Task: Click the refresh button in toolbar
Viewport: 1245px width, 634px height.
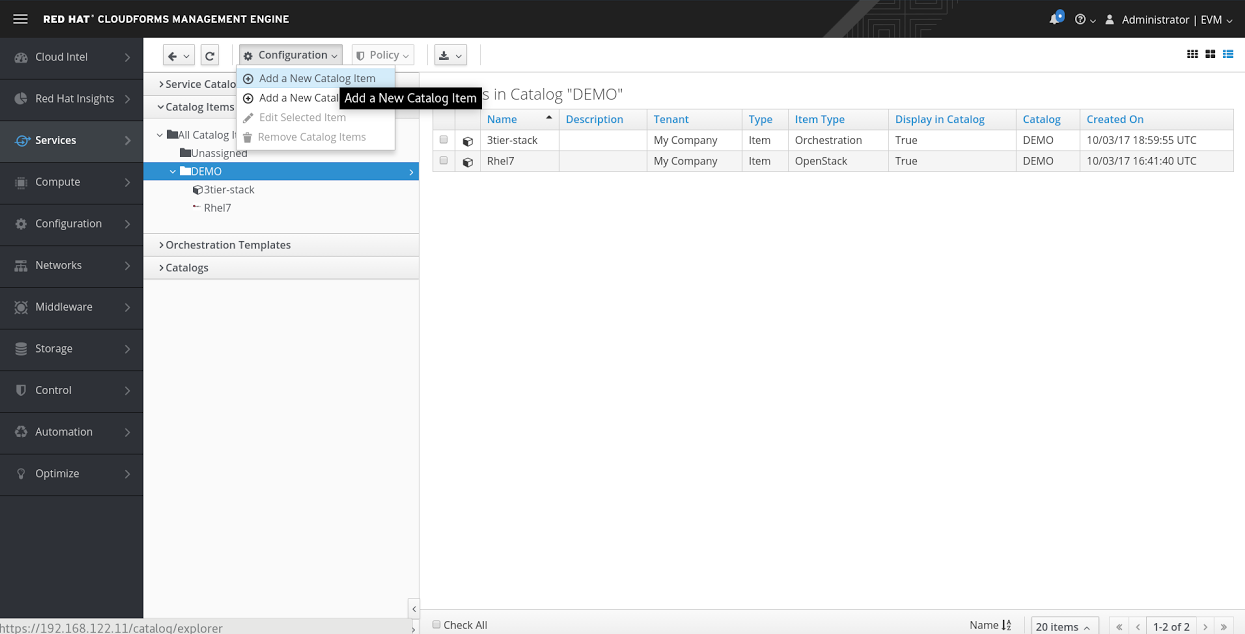Action: click(209, 56)
